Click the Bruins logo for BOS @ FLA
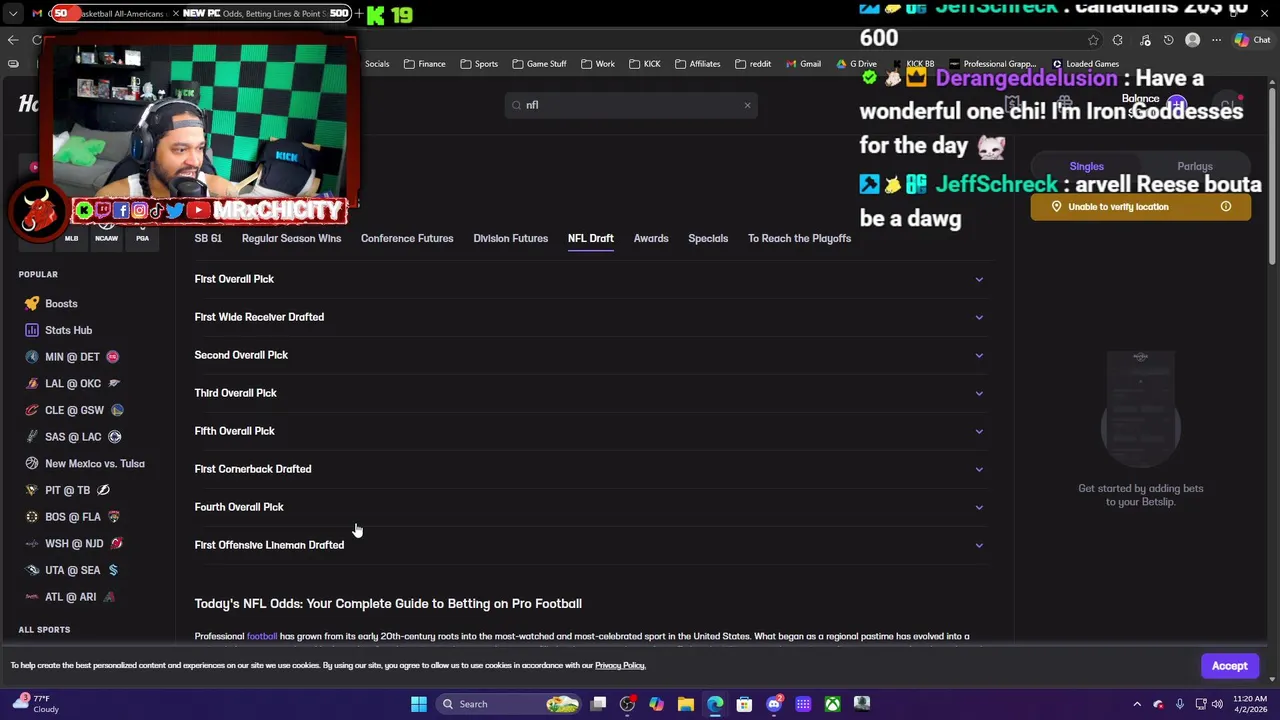1280x720 pixels. point(32,517)
